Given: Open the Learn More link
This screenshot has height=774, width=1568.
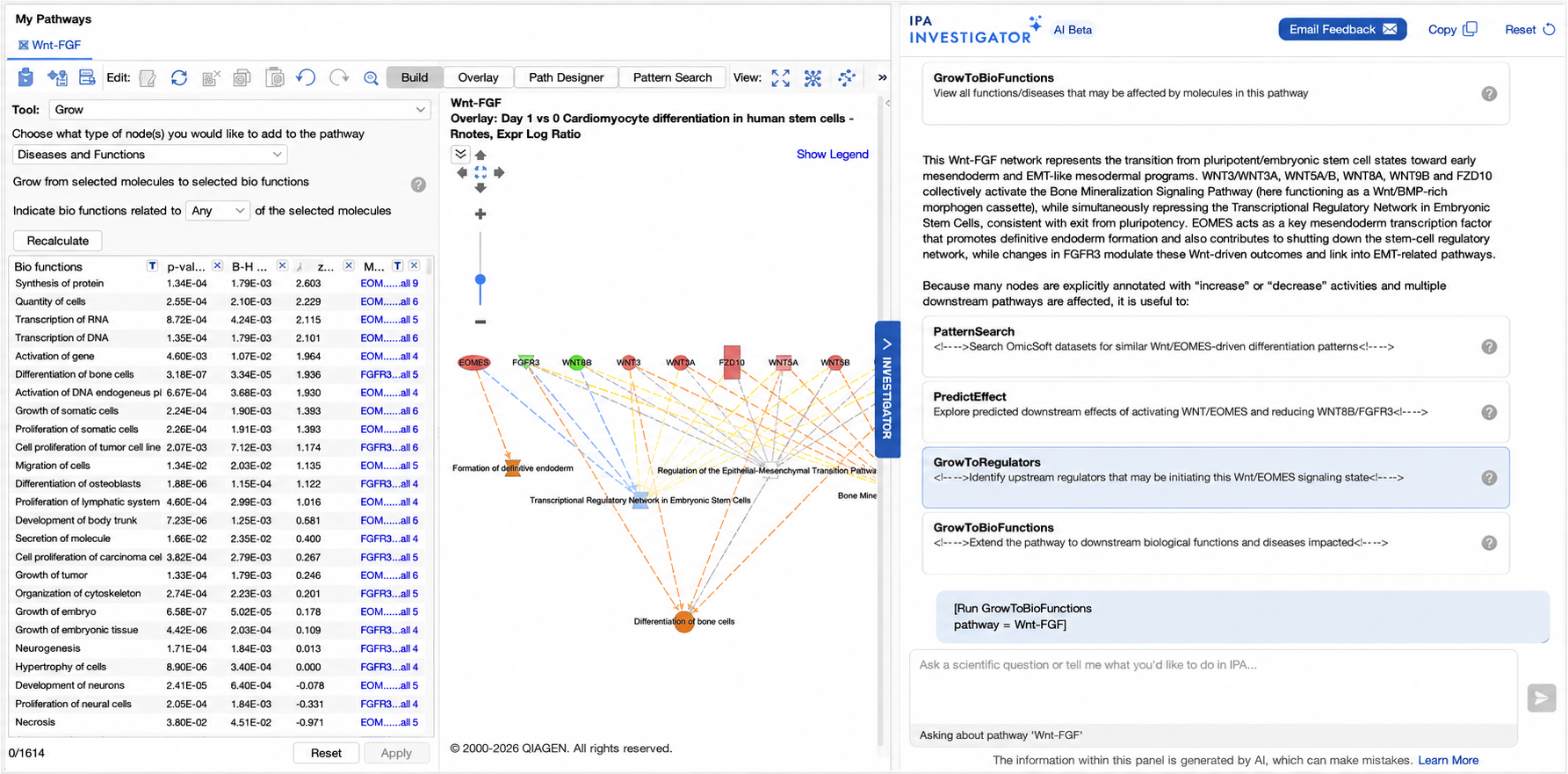Looking at the screenshot, I should (x=1448, y=760).
